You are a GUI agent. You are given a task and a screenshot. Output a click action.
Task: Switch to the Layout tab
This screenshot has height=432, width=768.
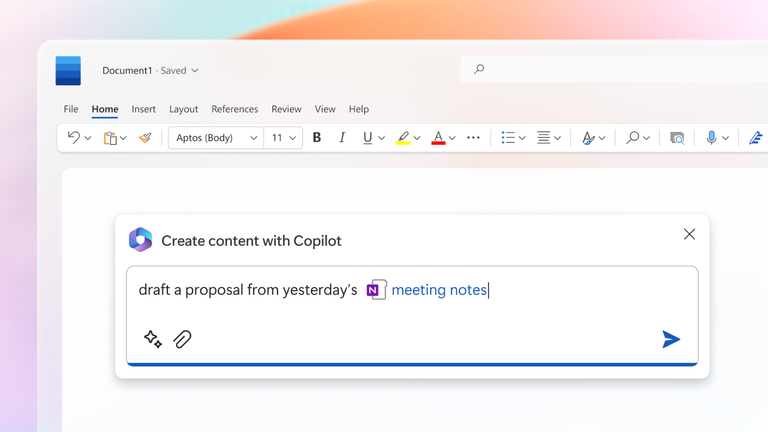coord(184,109)
